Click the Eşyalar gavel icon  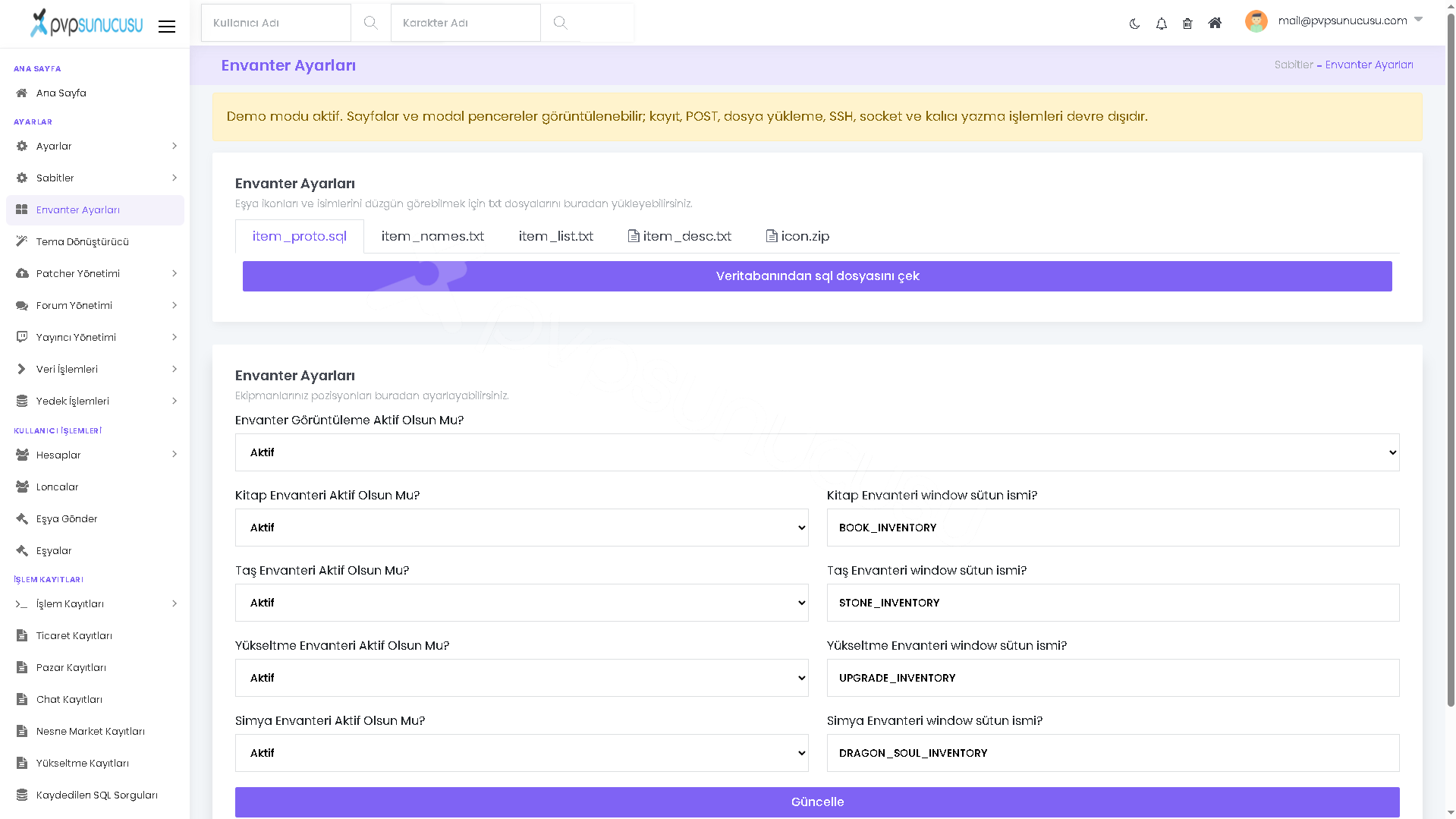click(22, 551)
